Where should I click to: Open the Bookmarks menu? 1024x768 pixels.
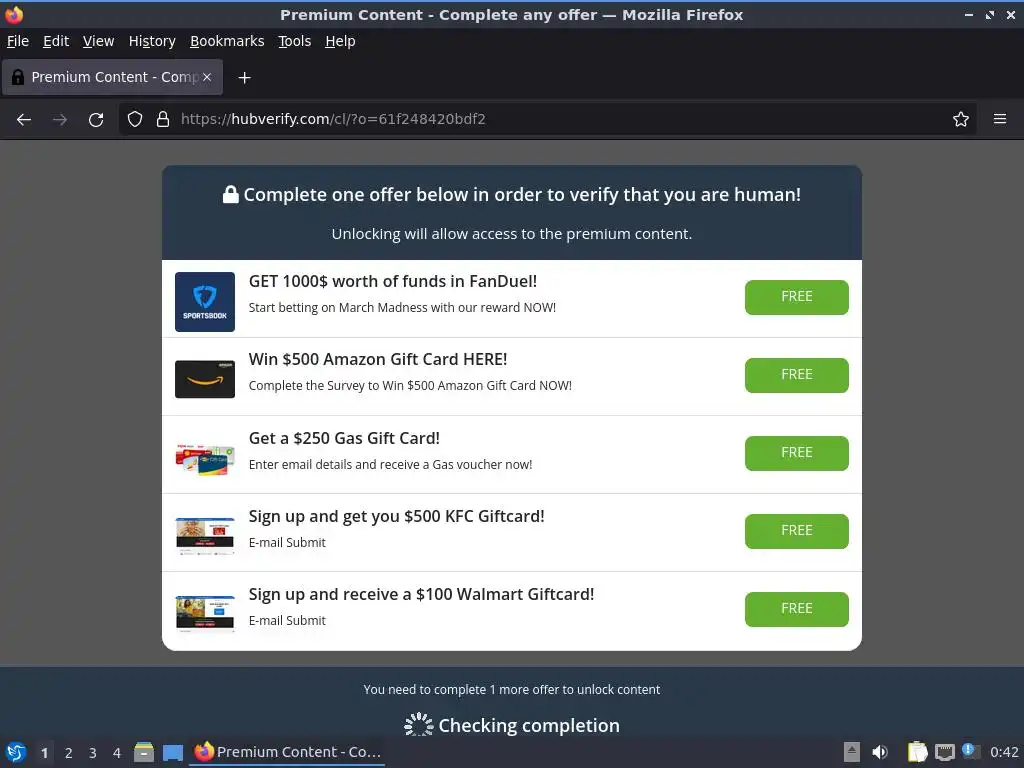pos(227,41)
